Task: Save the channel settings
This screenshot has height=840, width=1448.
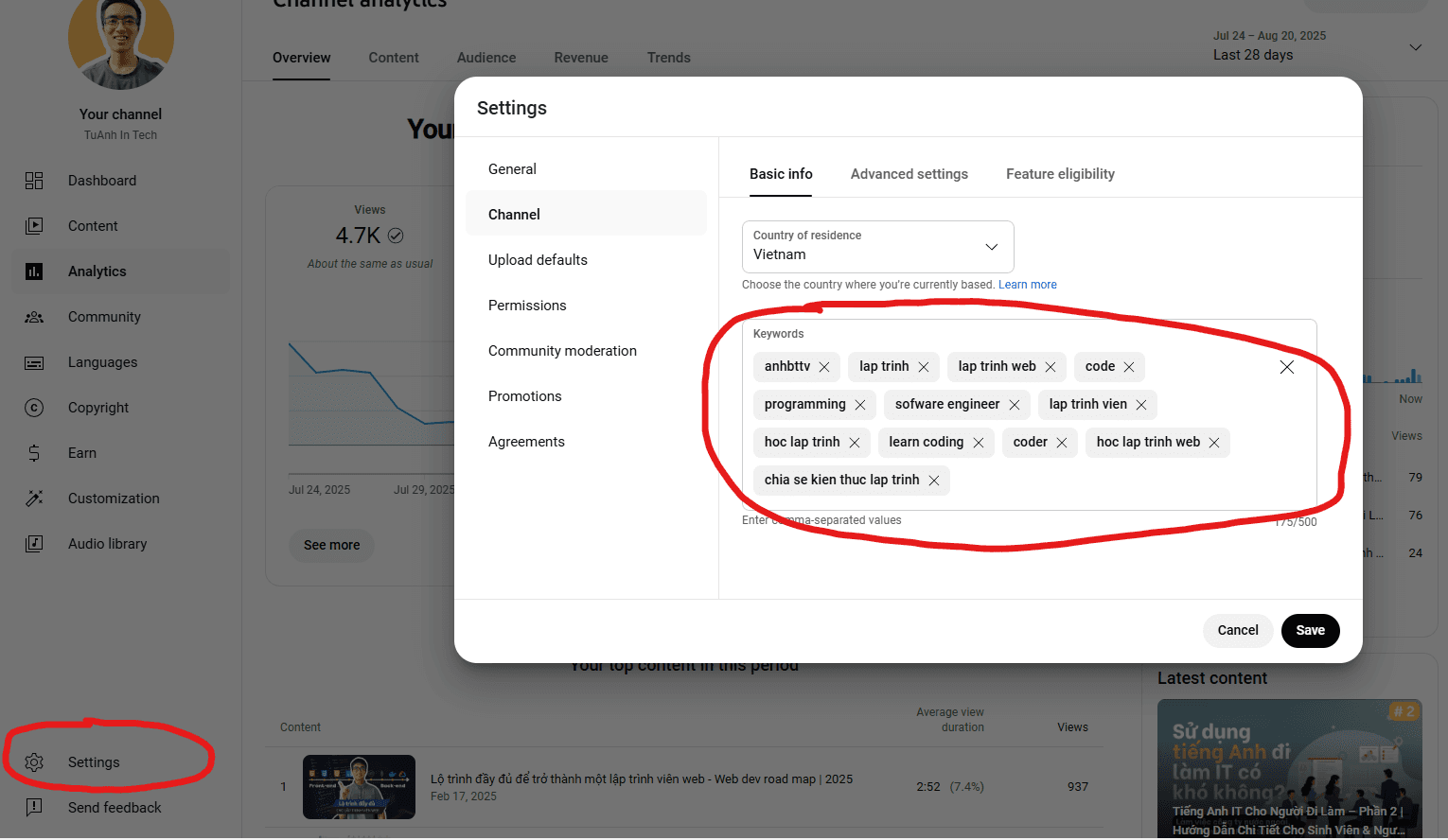Action: [1310, 631]
